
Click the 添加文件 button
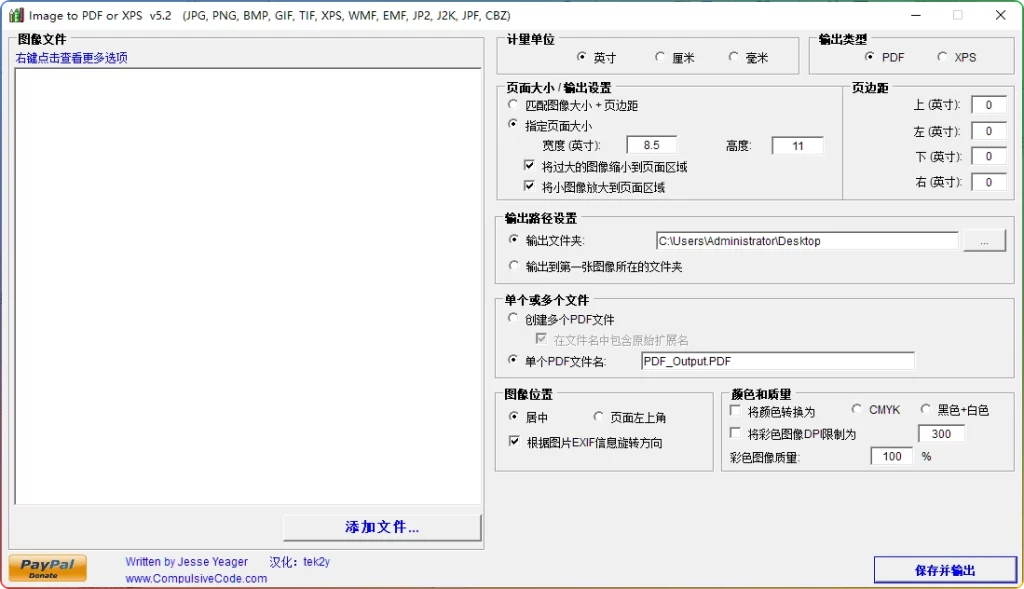[x=381, y=527]
